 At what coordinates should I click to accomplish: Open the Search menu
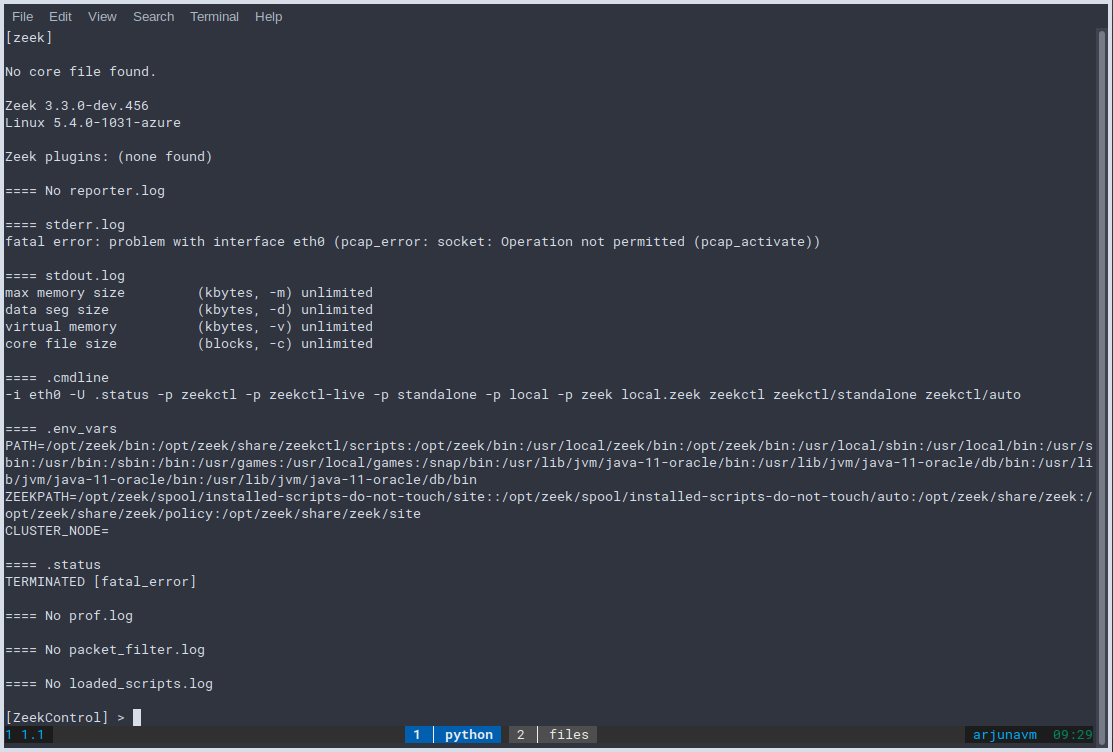pos(153,16)
